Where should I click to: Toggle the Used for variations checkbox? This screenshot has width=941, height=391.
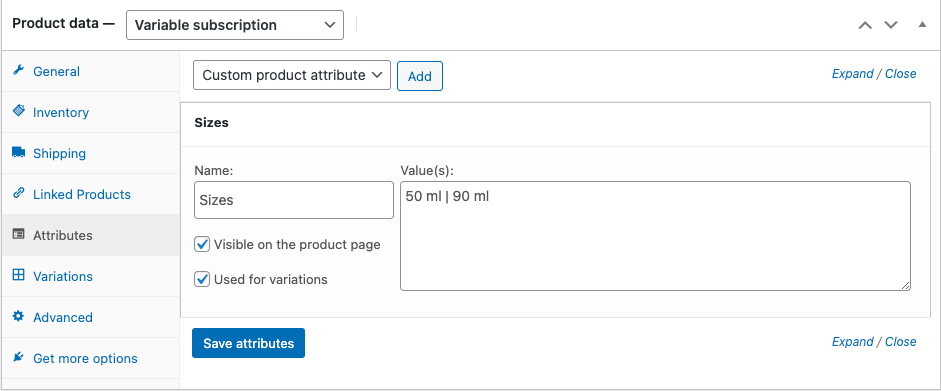coord(202,279)
